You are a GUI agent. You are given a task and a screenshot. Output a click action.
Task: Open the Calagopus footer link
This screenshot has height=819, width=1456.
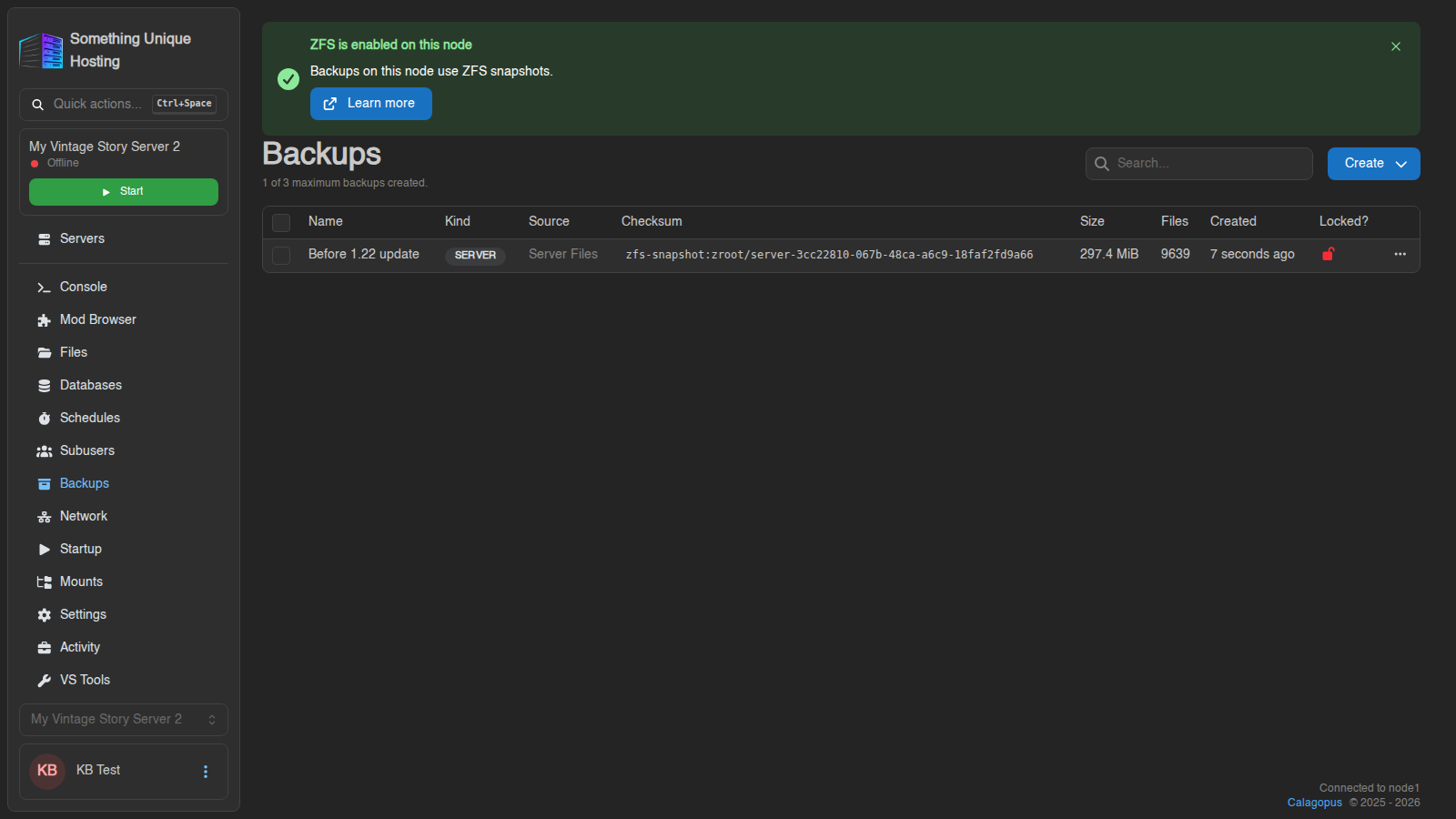[x=1314, y=803]
